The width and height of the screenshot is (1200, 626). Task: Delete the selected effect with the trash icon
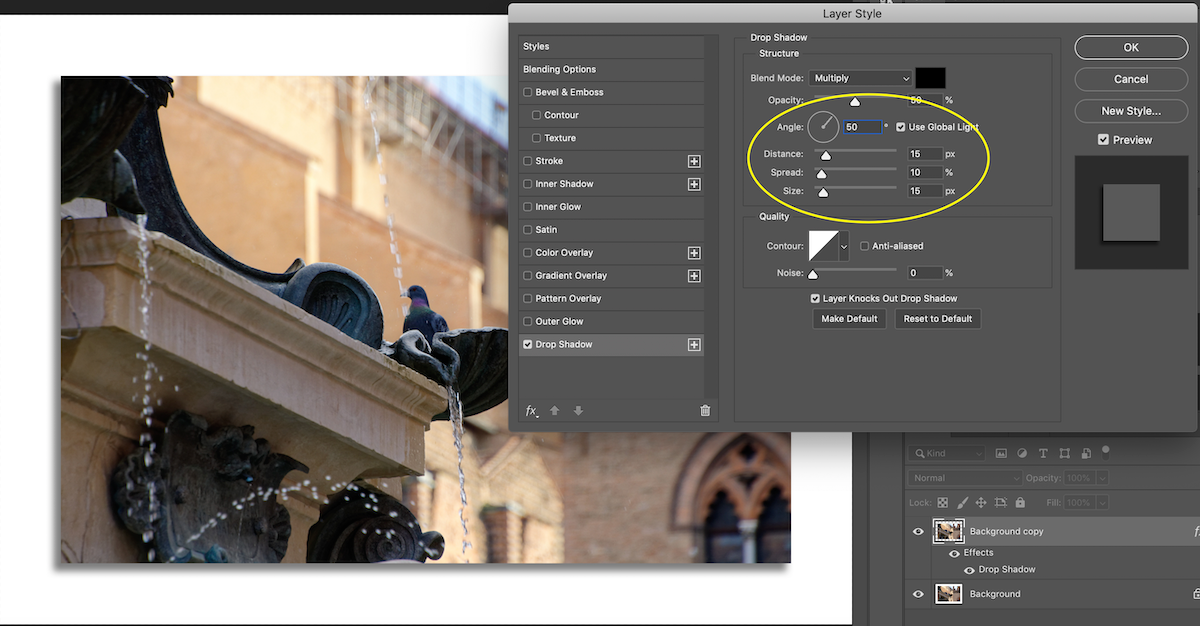(705, 411)
